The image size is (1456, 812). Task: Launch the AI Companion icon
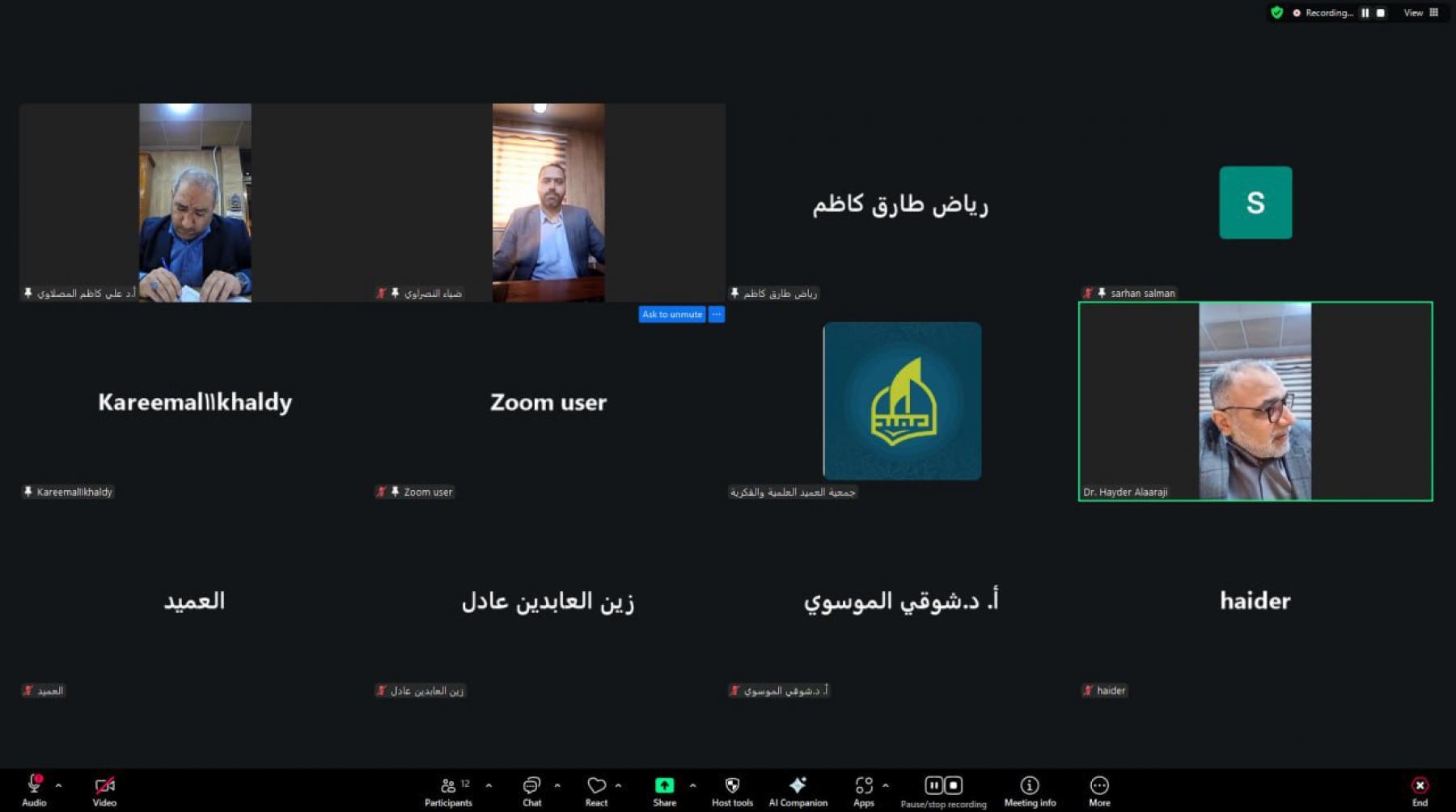(798, 786)
